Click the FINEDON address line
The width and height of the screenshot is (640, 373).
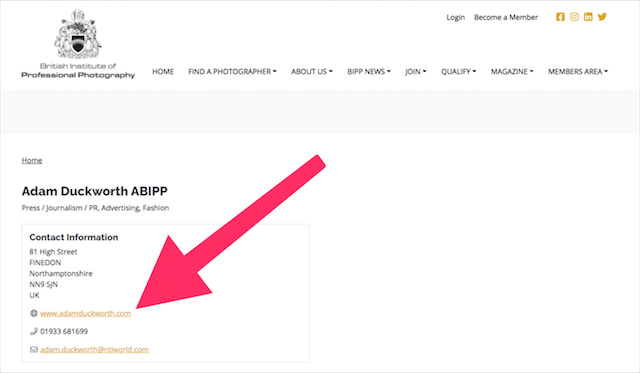pos(45,262)
